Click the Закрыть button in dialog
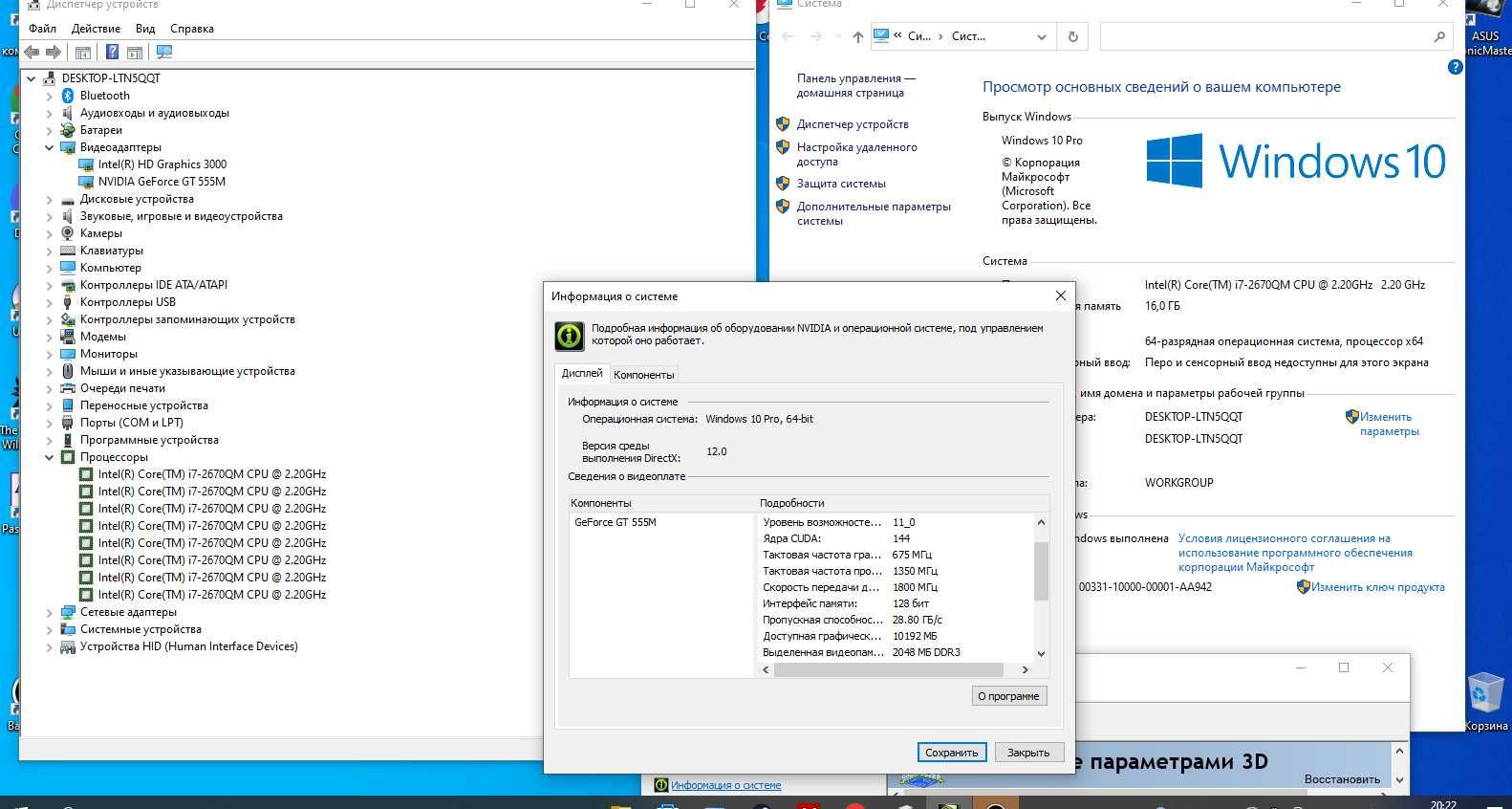 tap(1028, 753)
